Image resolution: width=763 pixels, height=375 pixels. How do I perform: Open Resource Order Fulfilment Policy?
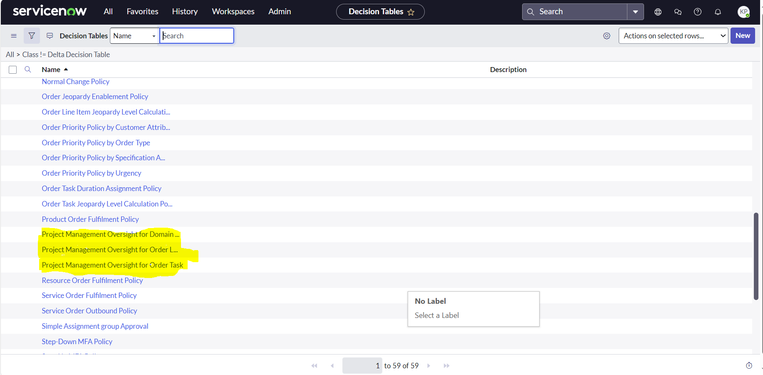[x=92, y=281]
